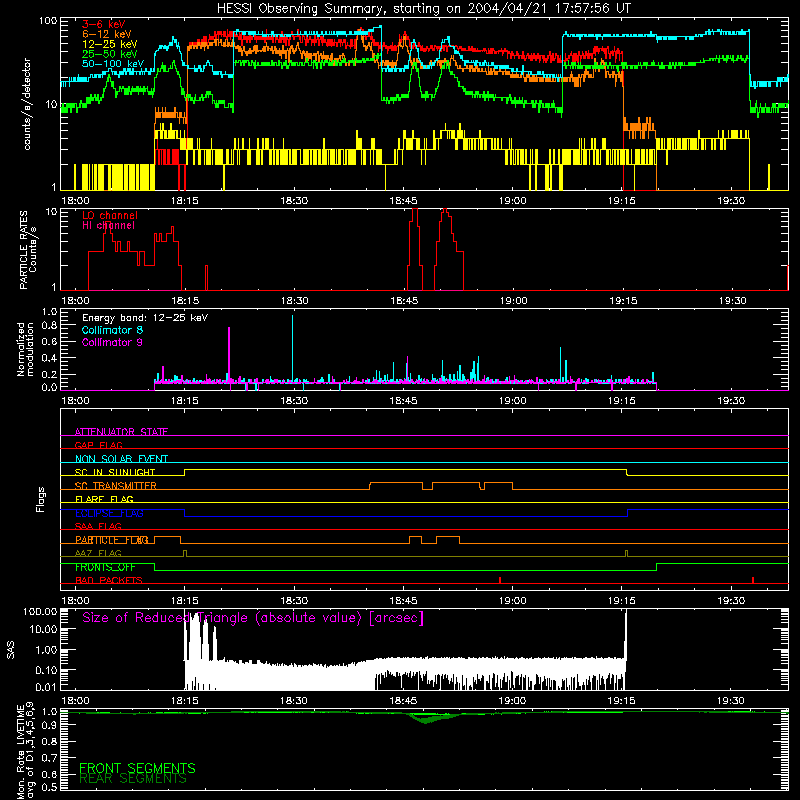Click the Normalized modulation axis label
The width and height of the screenshot is (800, 800).
(x=24, y=349)
